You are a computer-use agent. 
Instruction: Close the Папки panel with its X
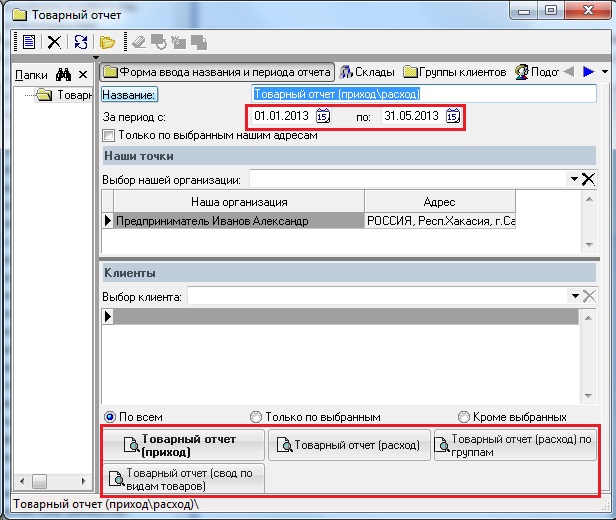pos(83,74)
